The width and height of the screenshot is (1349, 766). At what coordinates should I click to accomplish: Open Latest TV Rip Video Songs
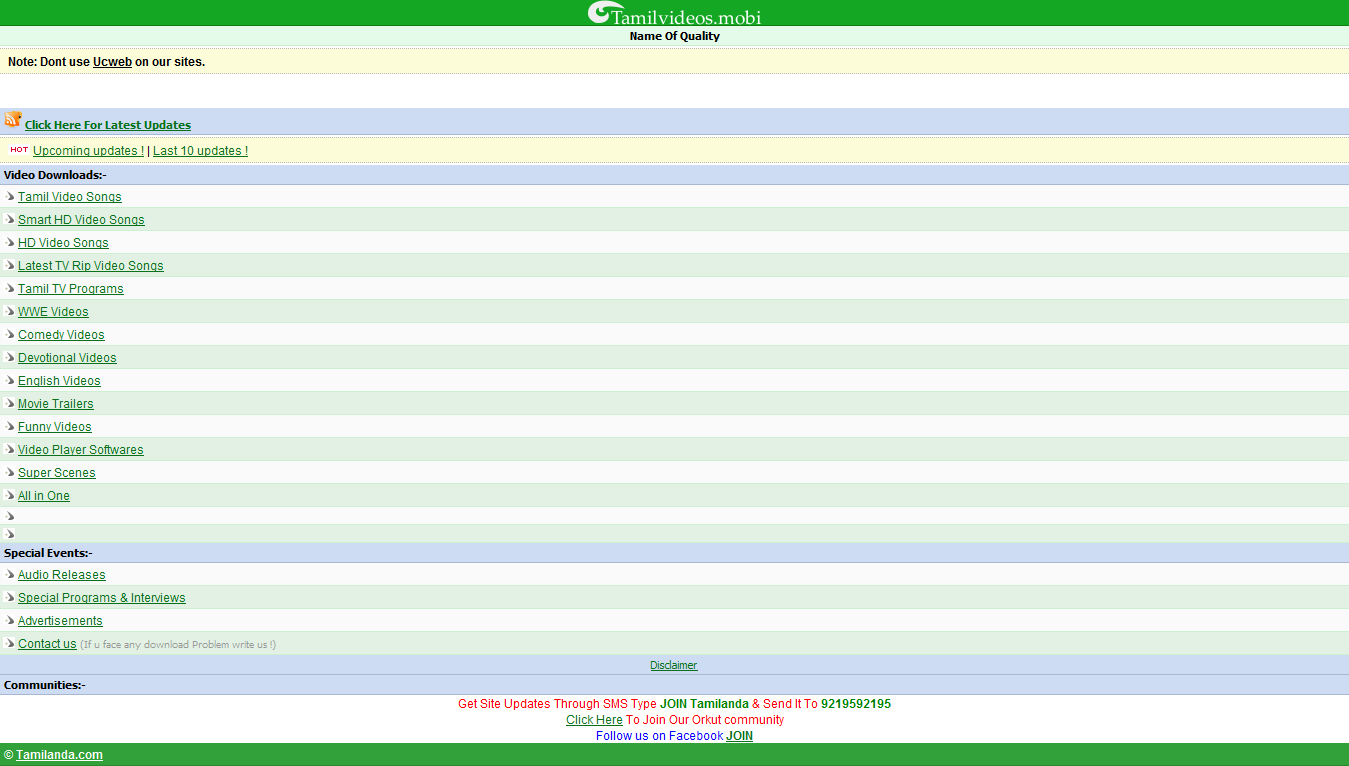pyautogui.click(x=91, y=266)
